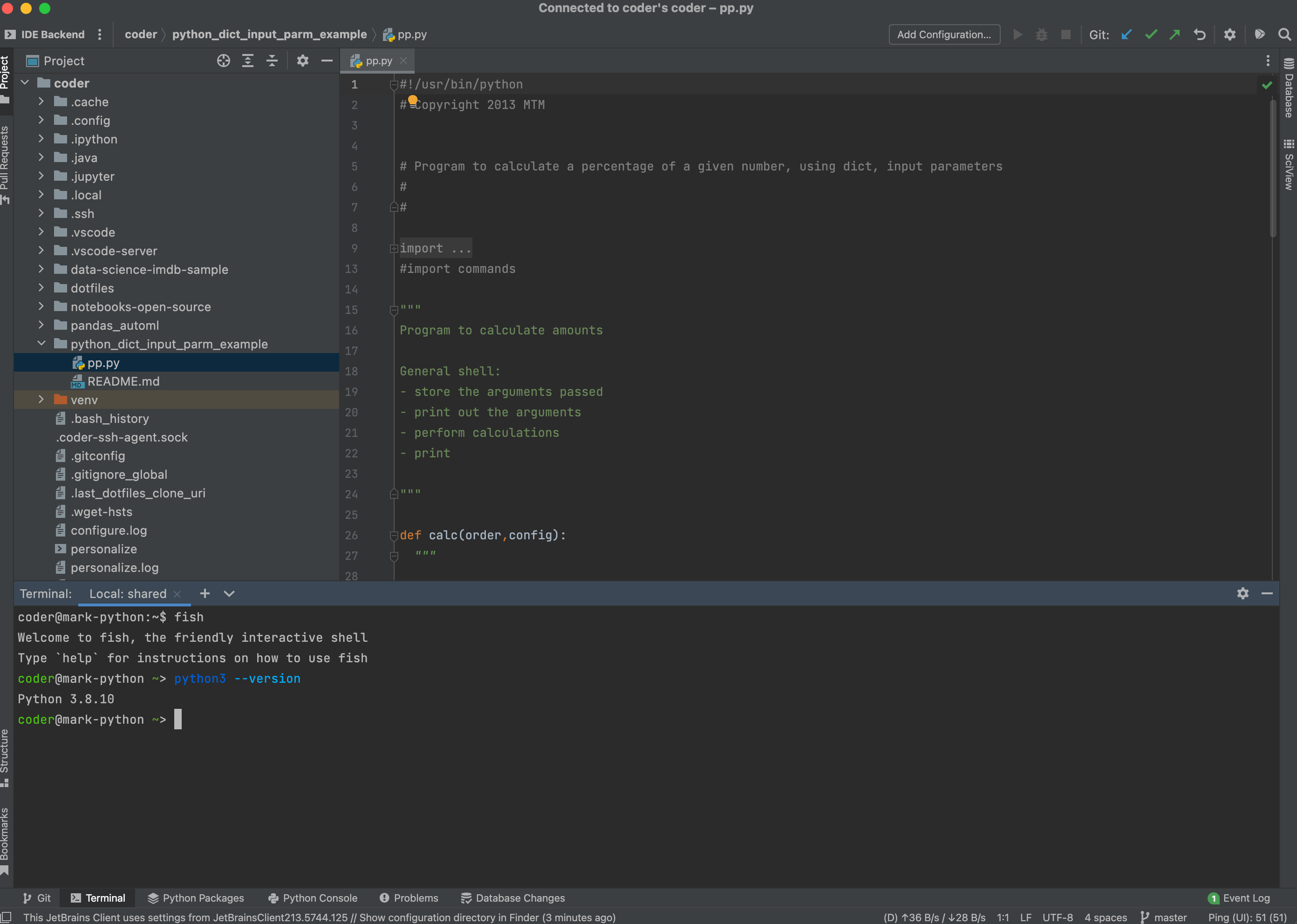This screenshot has width=1297, height=924.
Task: Select the Python Console tab
Action: pyautogui.click(x=309, y=898)
